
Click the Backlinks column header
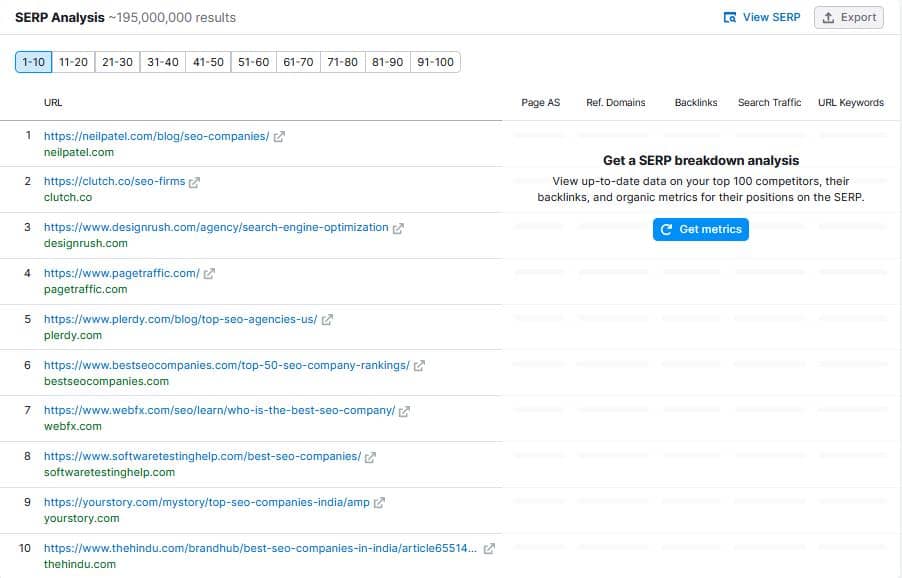[x=696, y=102]
